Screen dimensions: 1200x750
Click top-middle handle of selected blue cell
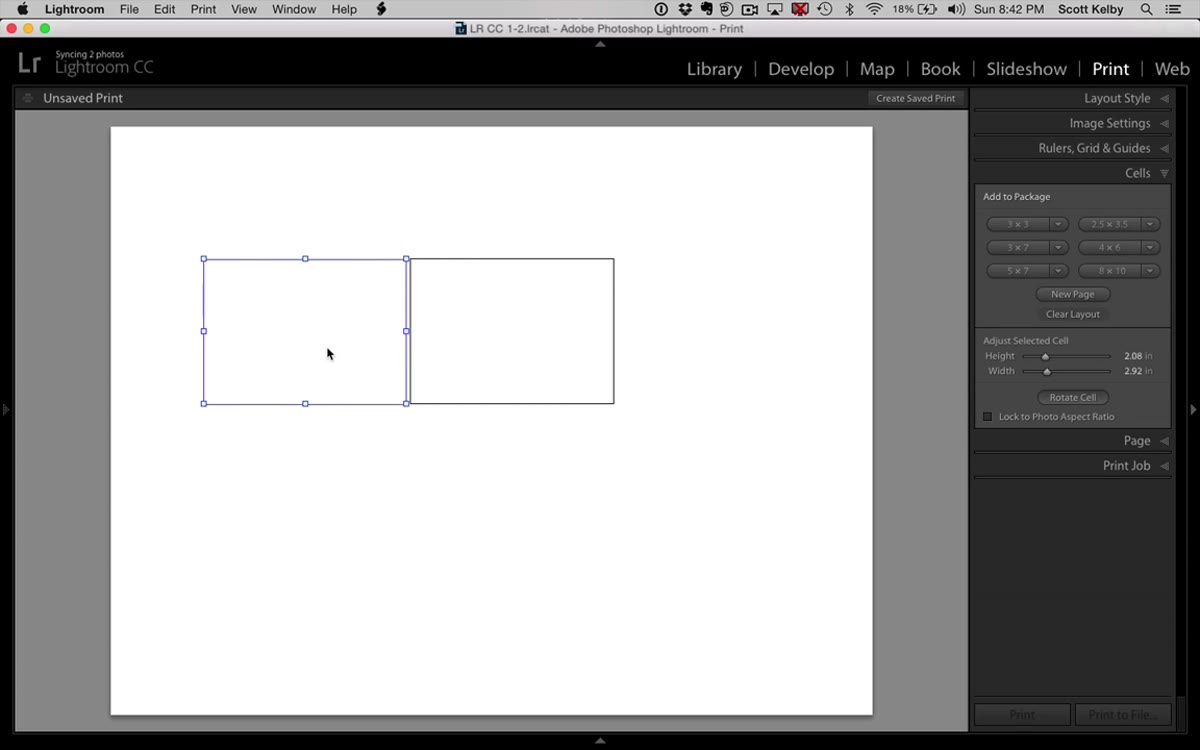pos(305,259)
